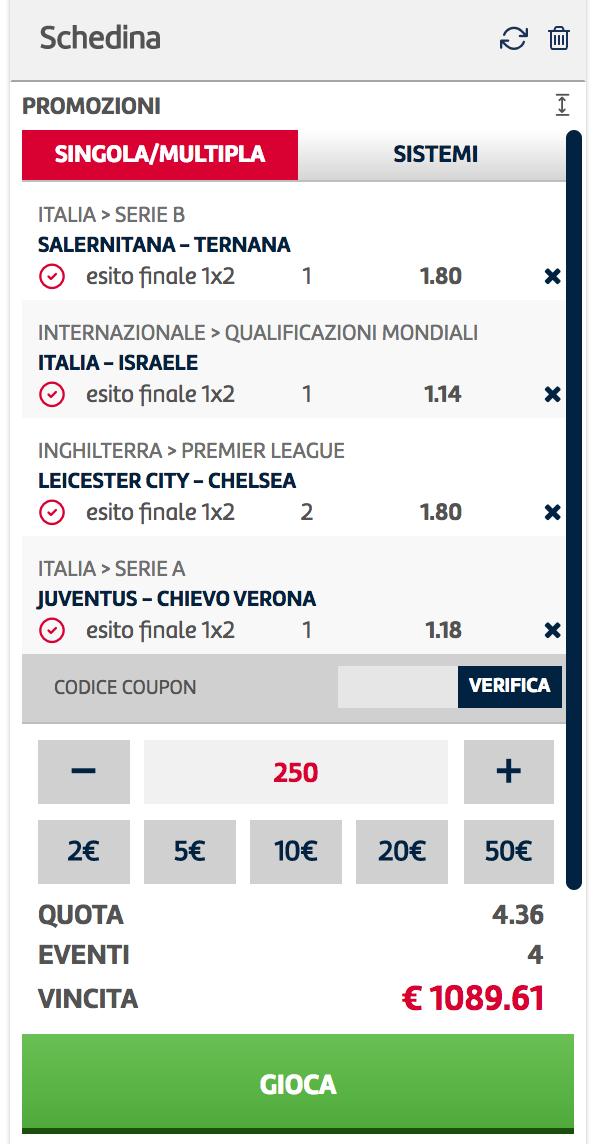Toggle the Salernitana – Ternana check circle
The height and width of the screenshot is (1144, 592).
tap(52, 277)
